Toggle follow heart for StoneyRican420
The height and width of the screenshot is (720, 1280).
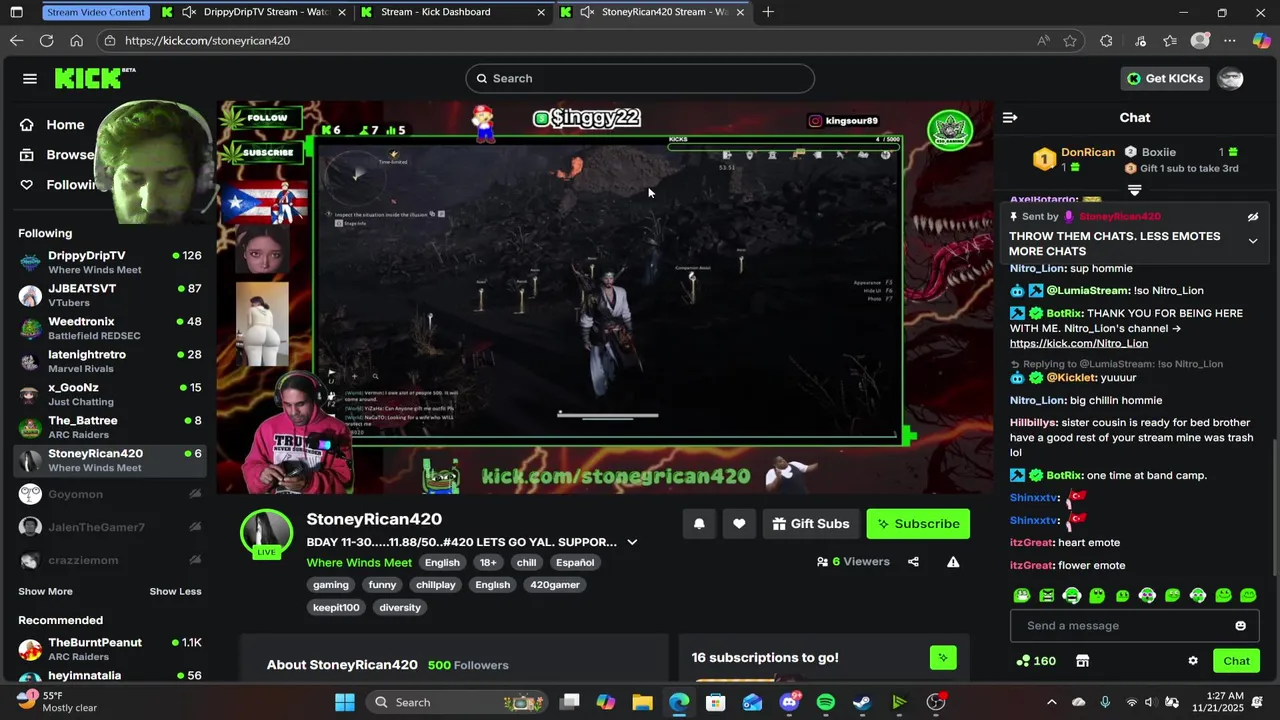tap(739, 524)
